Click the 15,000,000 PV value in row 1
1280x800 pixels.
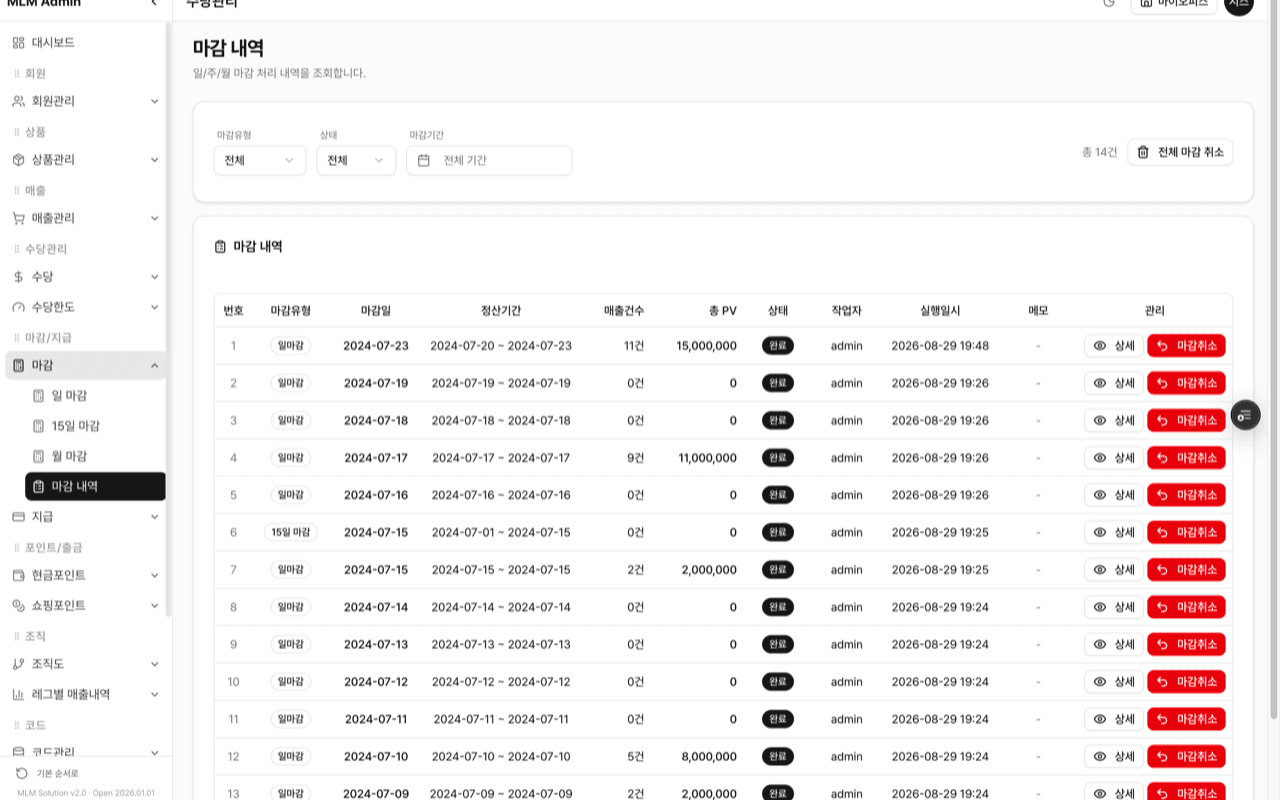(706, 346)
